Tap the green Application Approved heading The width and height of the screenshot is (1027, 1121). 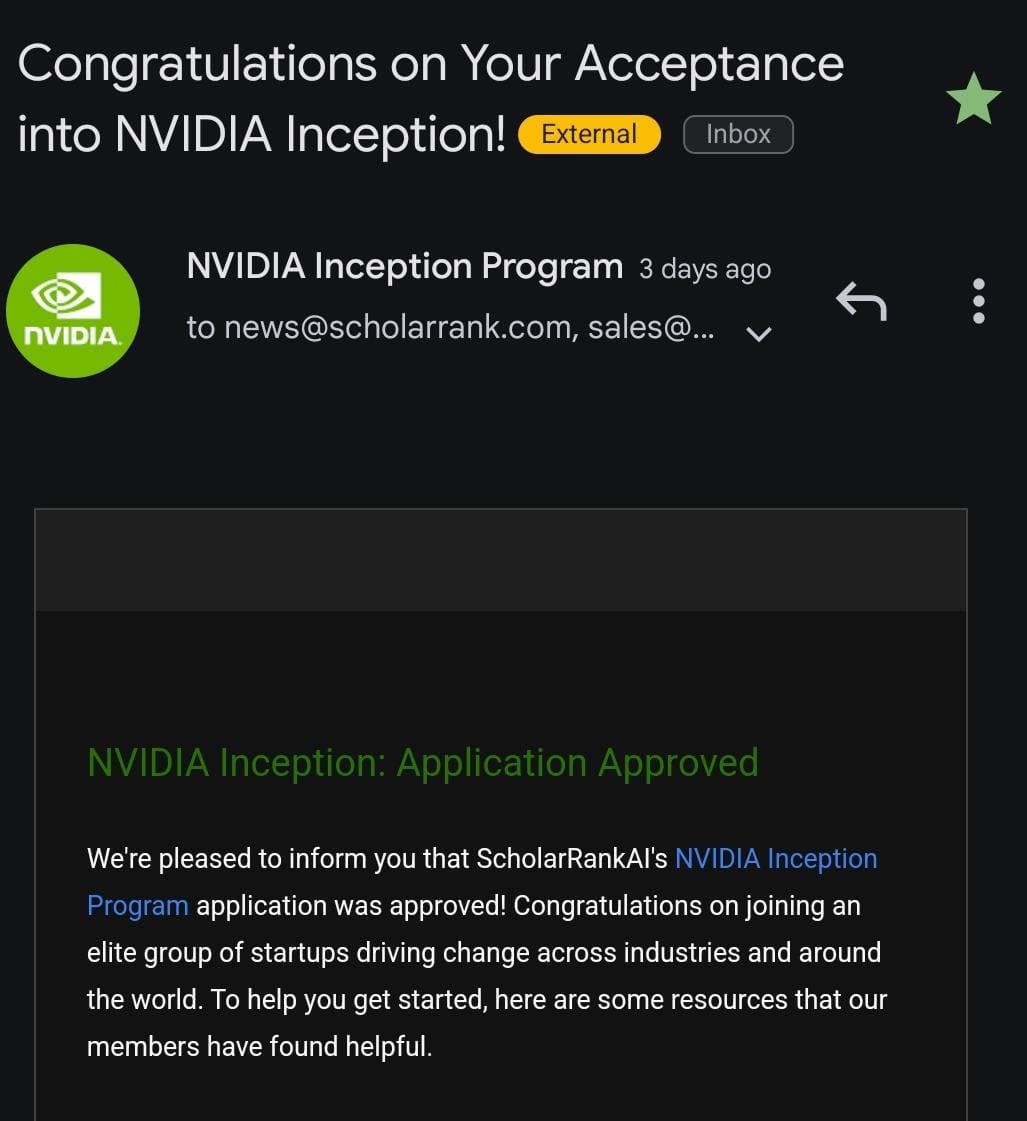pos(422,763)
